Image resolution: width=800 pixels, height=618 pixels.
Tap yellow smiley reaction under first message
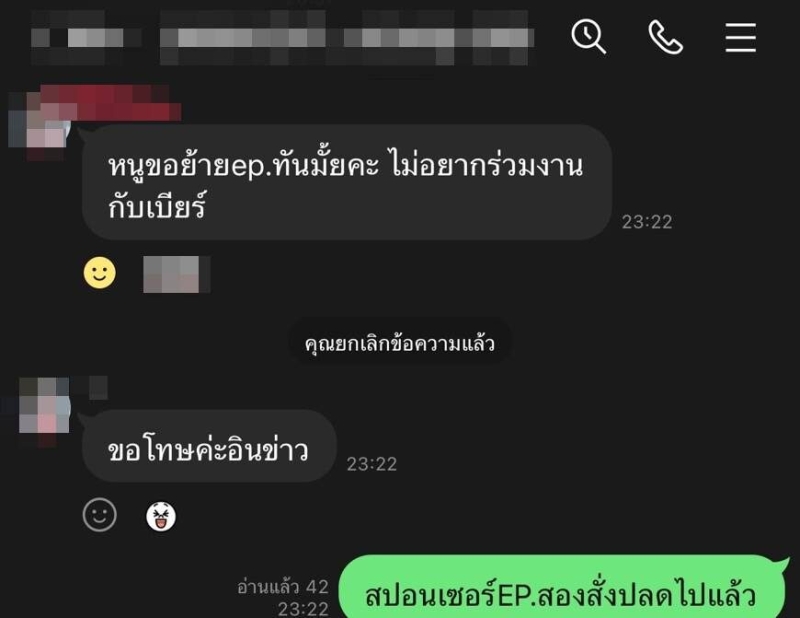[99, 273]
